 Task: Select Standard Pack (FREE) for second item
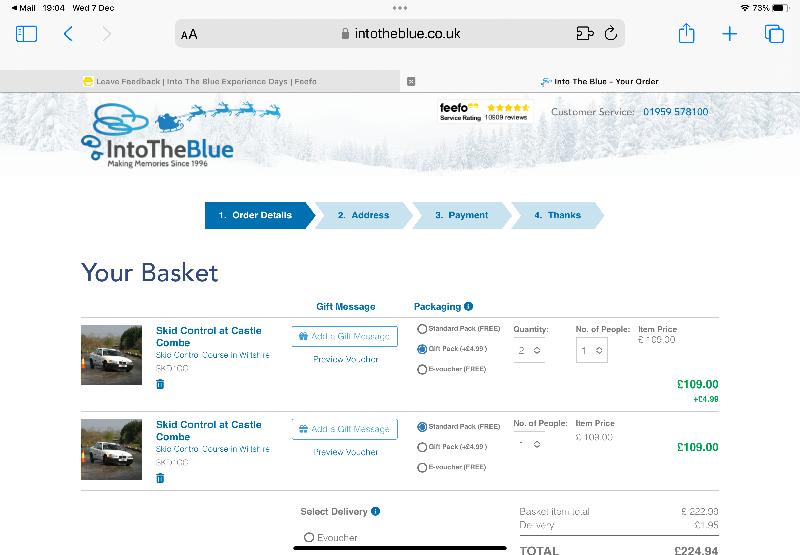(422, 426)
